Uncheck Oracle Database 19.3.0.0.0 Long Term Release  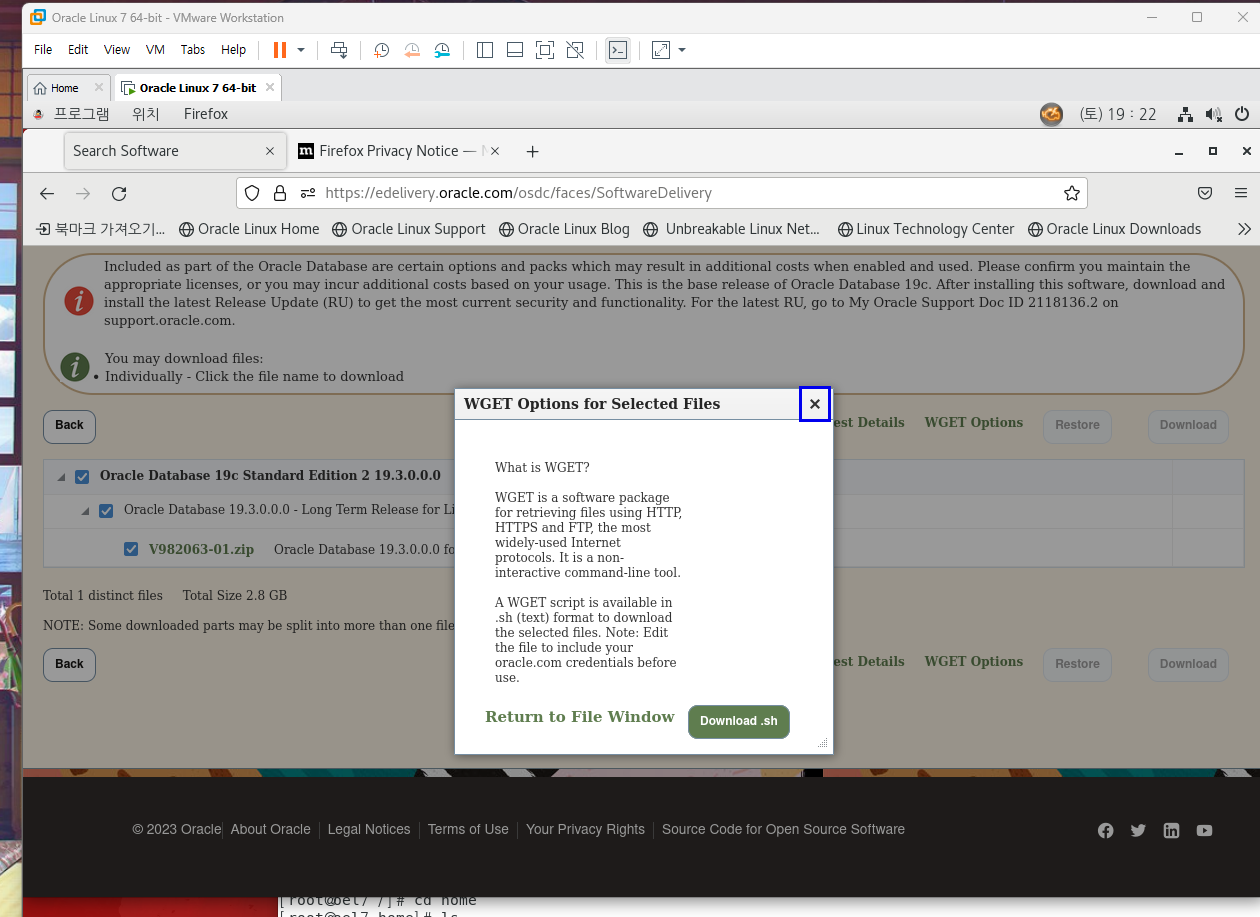pos(106,510)
